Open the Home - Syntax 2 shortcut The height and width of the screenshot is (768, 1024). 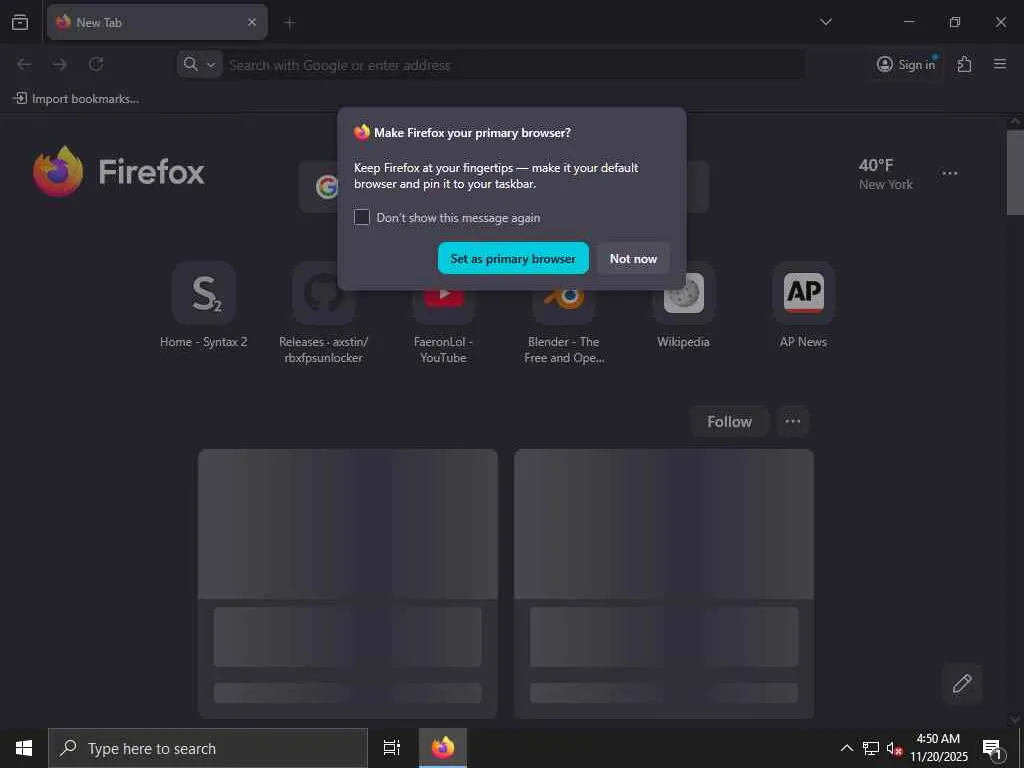(204, 305)
